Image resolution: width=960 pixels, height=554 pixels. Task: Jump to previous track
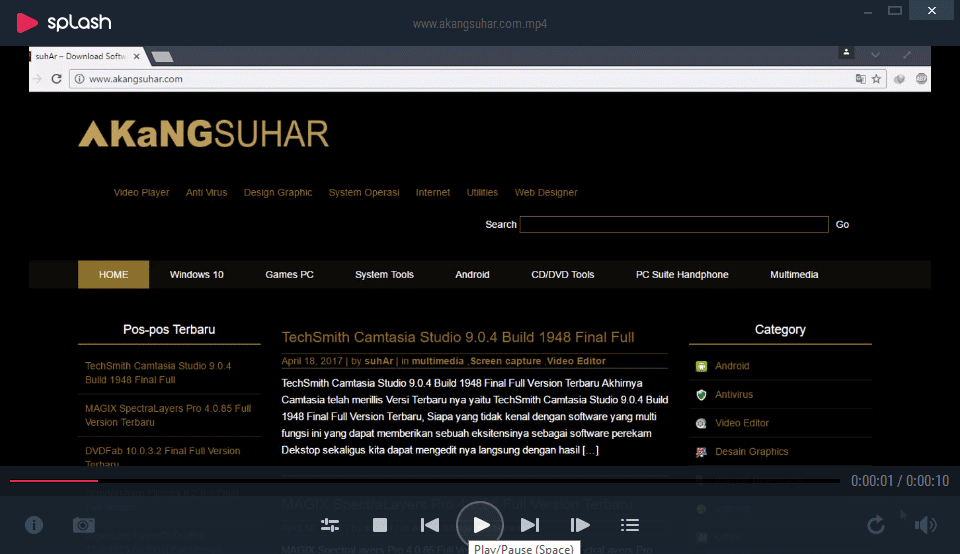click(x=430, y=525)
